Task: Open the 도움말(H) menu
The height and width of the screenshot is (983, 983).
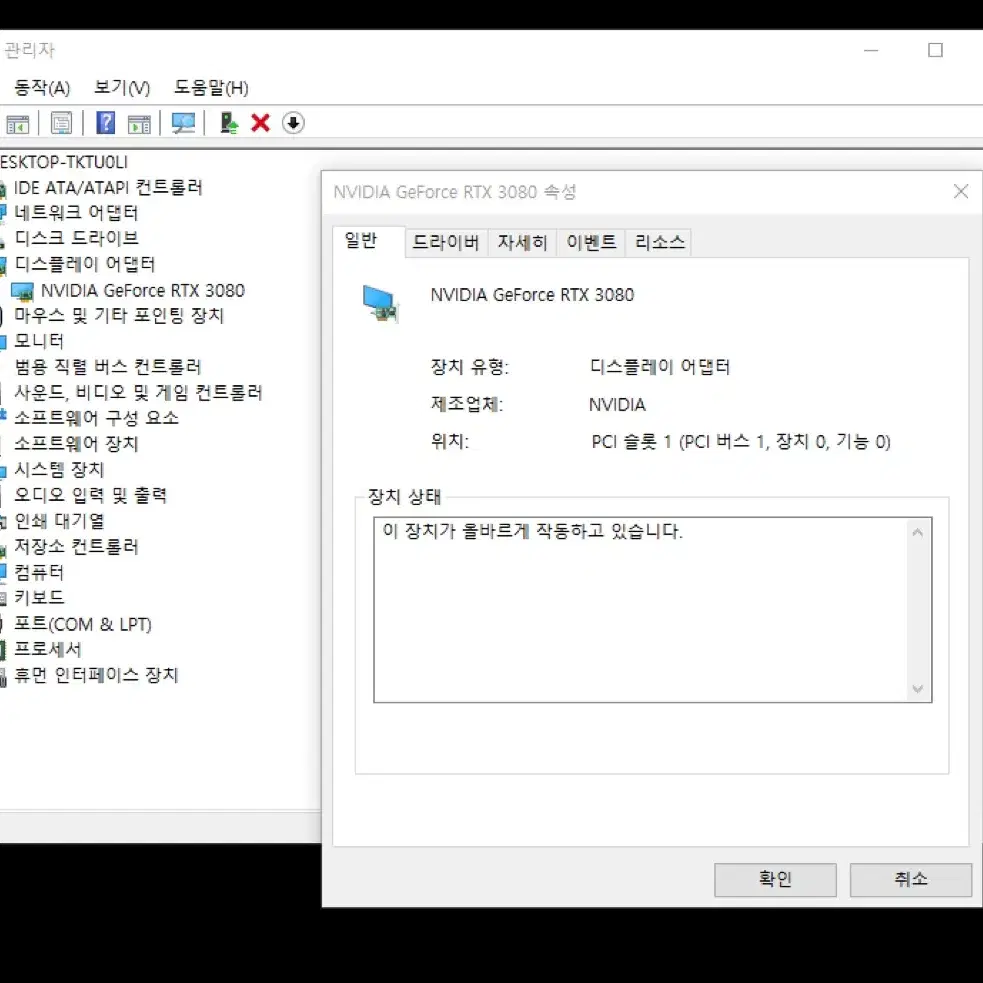Action: [x=211, y=88]
